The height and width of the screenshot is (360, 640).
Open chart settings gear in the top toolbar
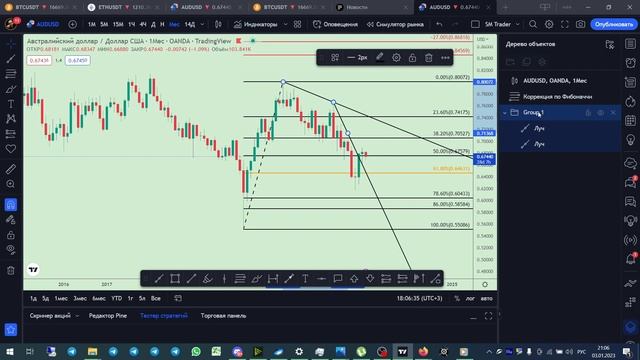549,24
